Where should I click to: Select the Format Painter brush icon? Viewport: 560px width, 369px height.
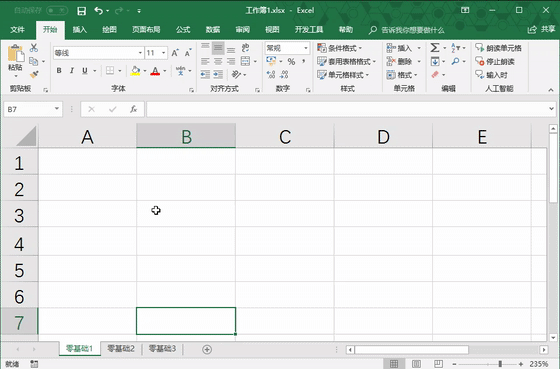[34, 75]
